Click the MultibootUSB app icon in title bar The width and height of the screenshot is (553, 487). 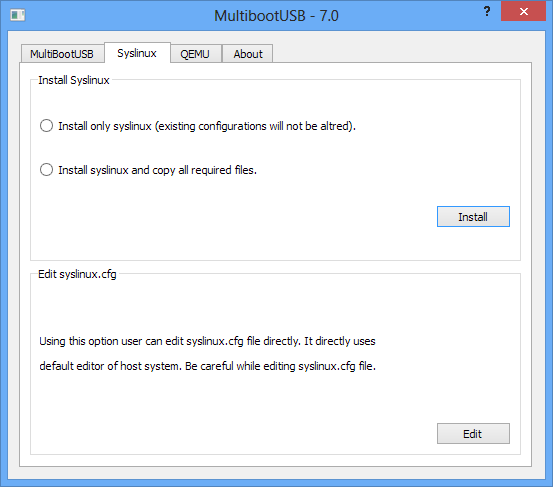coord(18,15)
